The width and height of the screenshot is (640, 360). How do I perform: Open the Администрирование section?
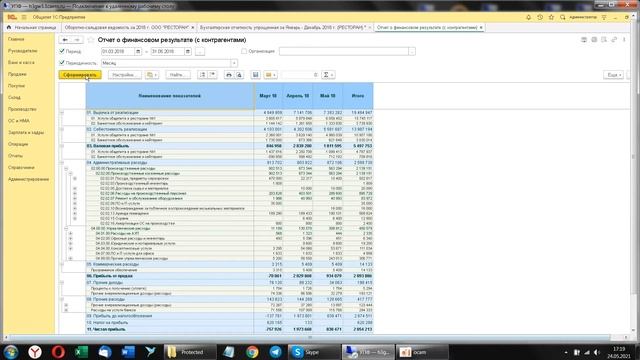click(x=28, y=179)
